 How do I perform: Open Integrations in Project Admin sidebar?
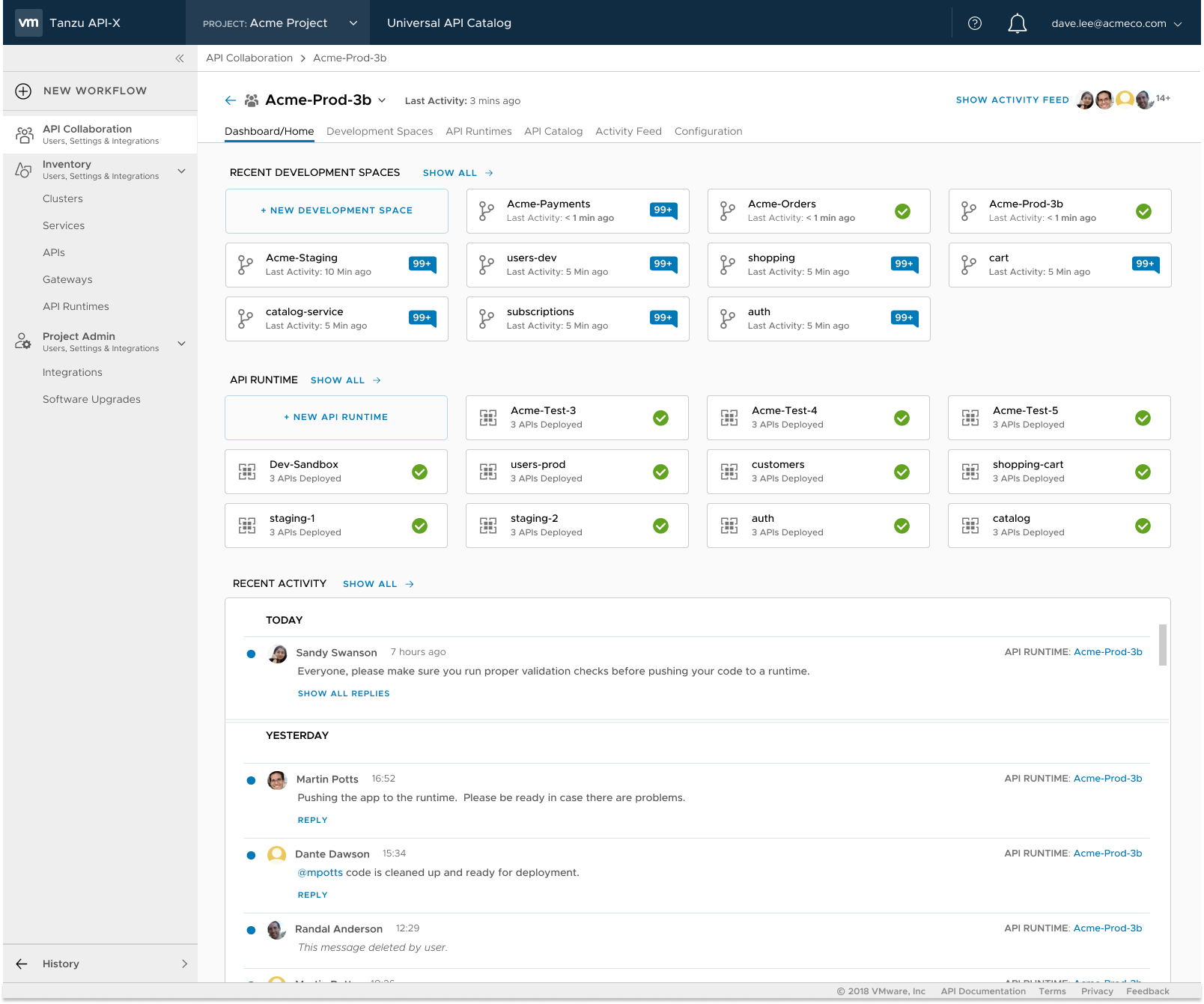[73, 372]
